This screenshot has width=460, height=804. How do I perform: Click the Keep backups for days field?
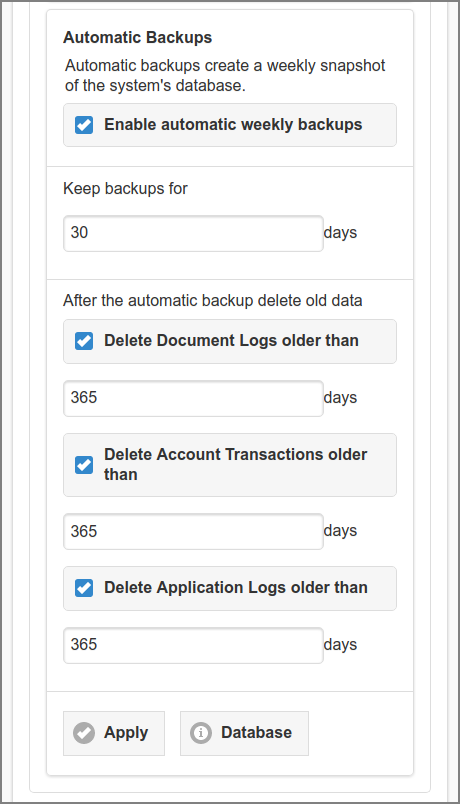point(193,233)
